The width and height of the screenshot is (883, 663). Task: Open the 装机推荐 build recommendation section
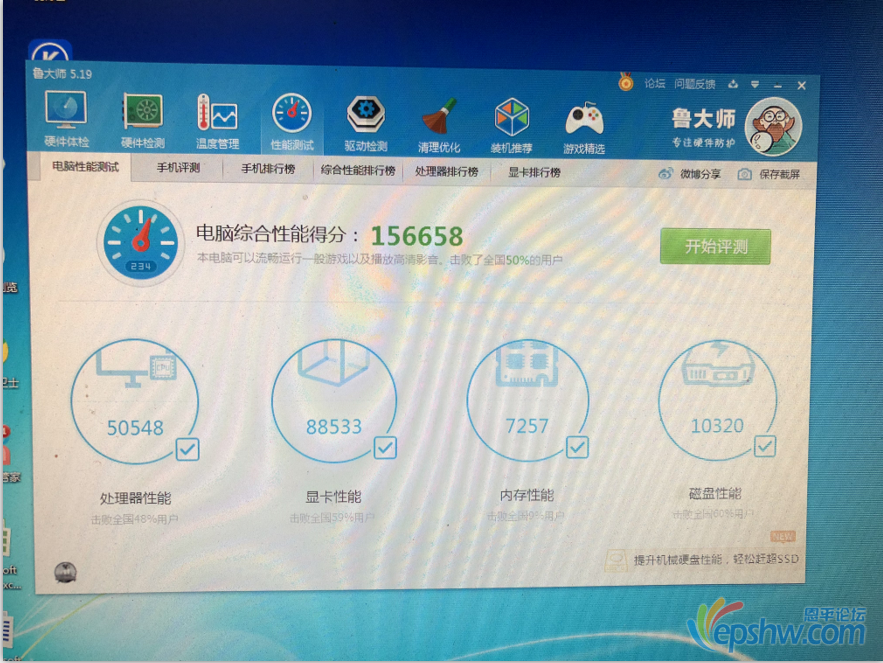pos(511,126)
